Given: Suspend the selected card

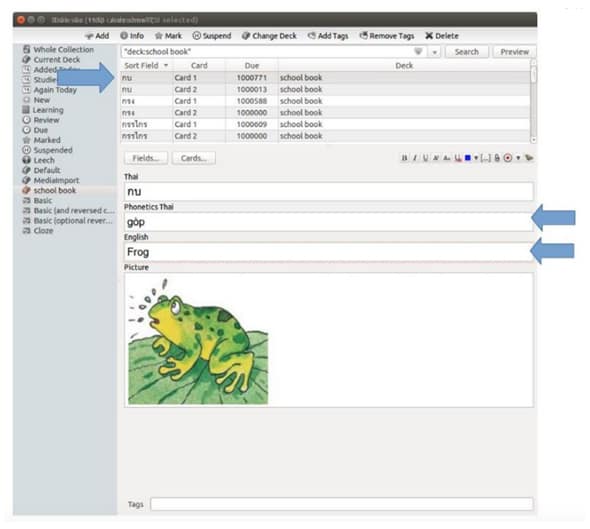Looking at the screenshot, I should (212, 36).
